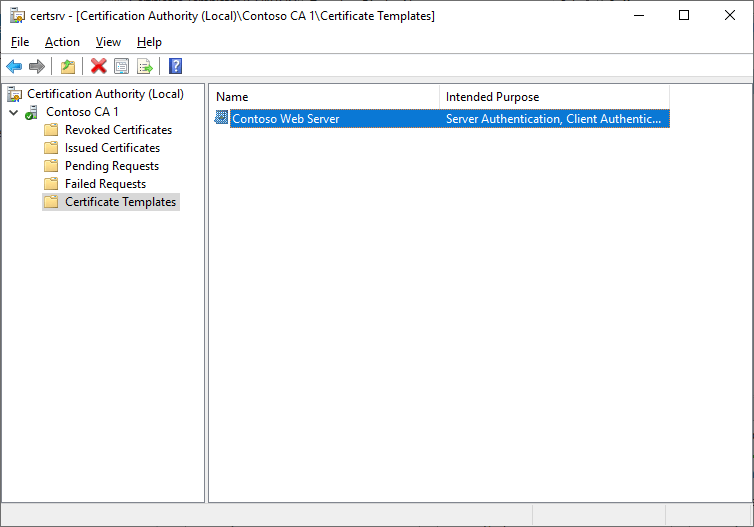Click the Export List toolbar icon

(145, 66)
